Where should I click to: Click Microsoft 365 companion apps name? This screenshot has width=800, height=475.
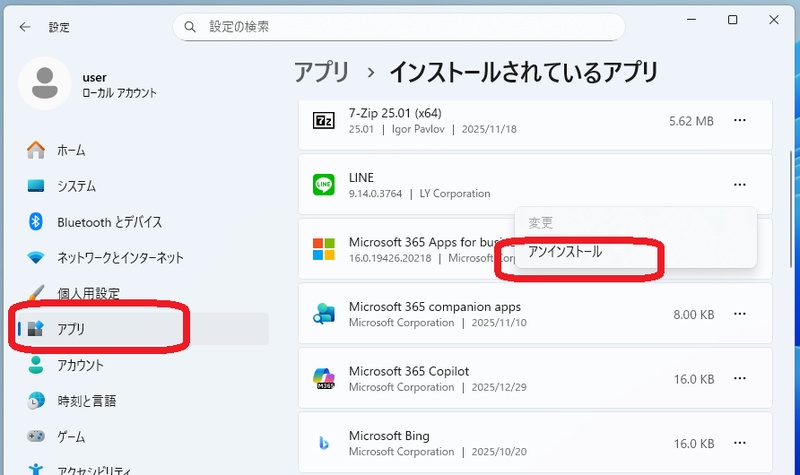[435, 307]
